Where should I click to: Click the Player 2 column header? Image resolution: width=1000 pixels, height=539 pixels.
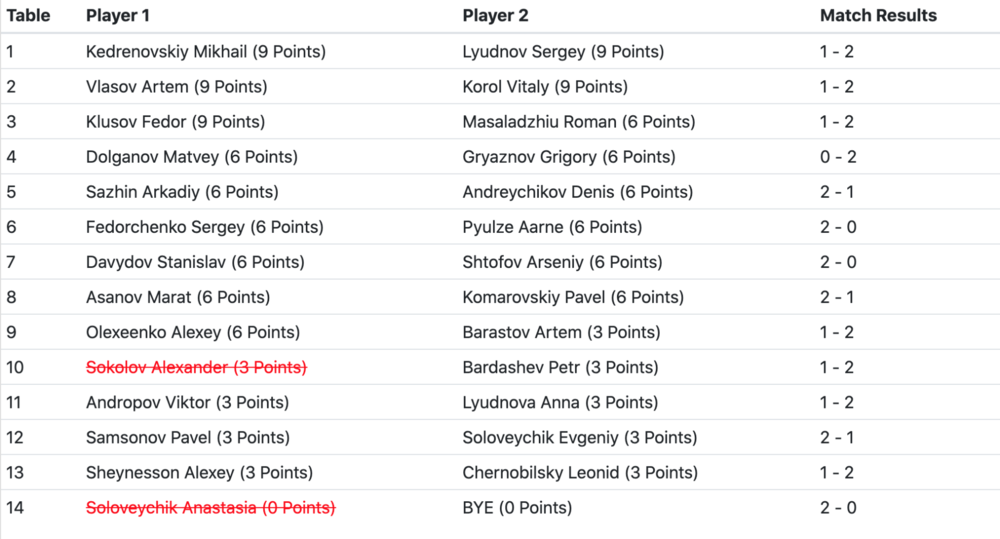[496, 16]
